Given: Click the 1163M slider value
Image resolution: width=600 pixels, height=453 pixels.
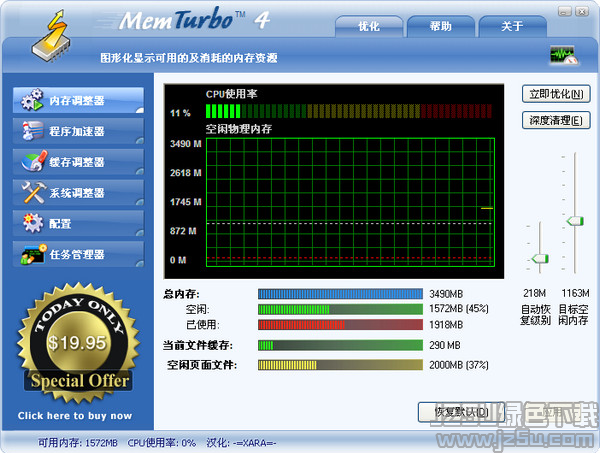Looking at the screenshot, I should click(575, 293).
